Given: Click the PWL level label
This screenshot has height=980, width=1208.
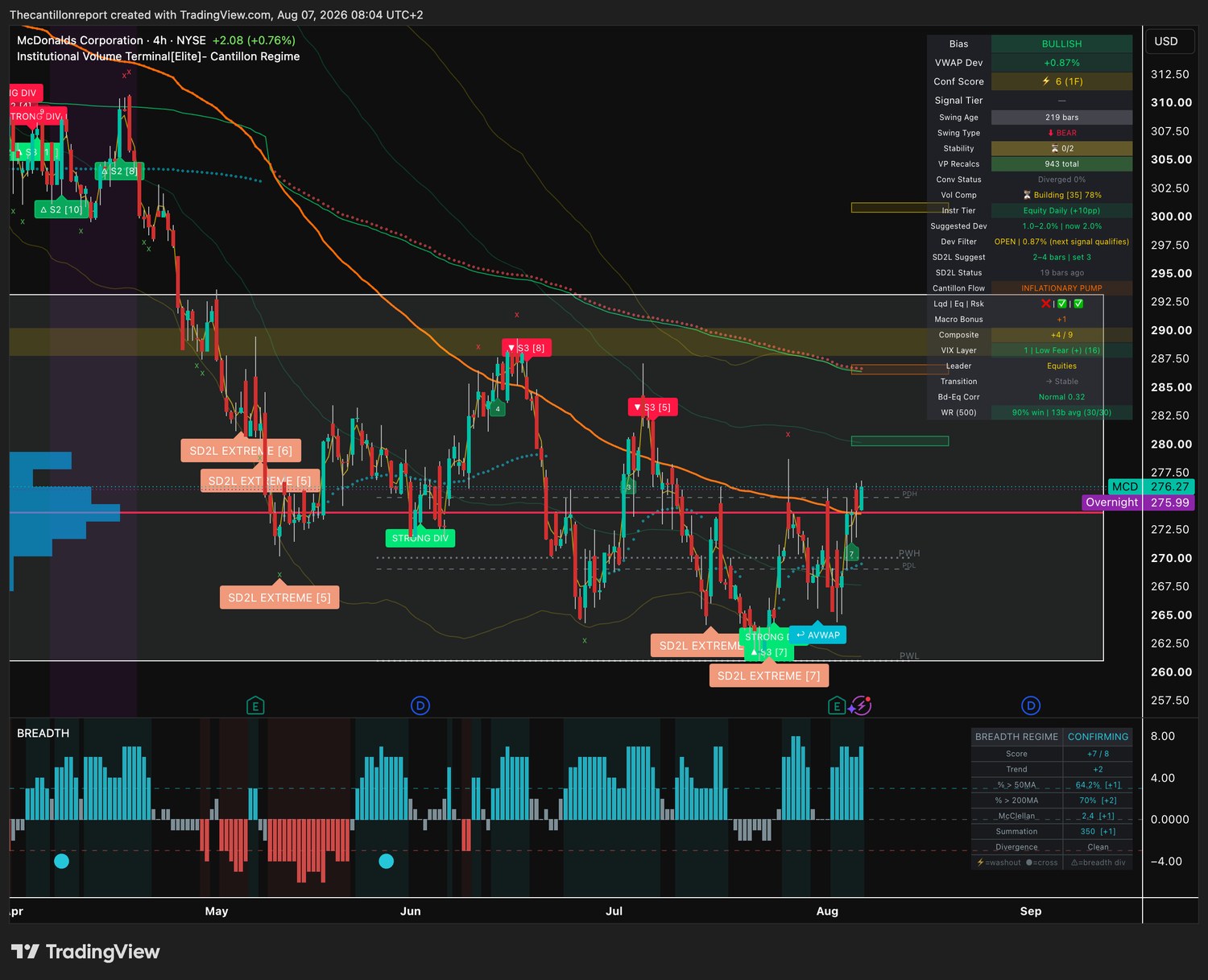Looking at the screenshot, I should (909, 656).
